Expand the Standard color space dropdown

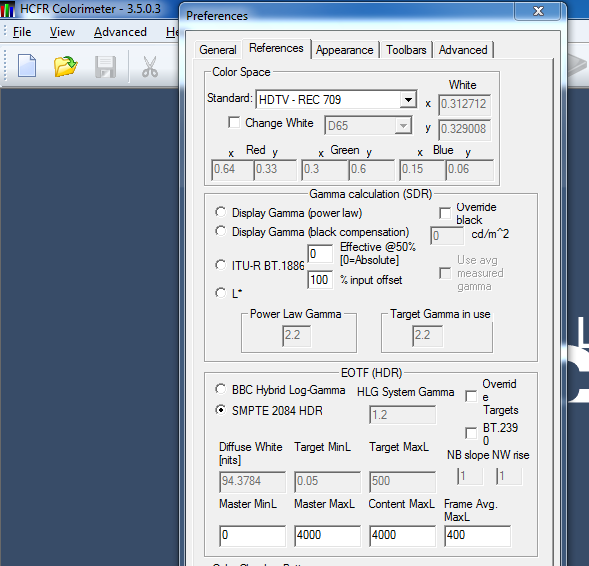(x=408, y=100)
